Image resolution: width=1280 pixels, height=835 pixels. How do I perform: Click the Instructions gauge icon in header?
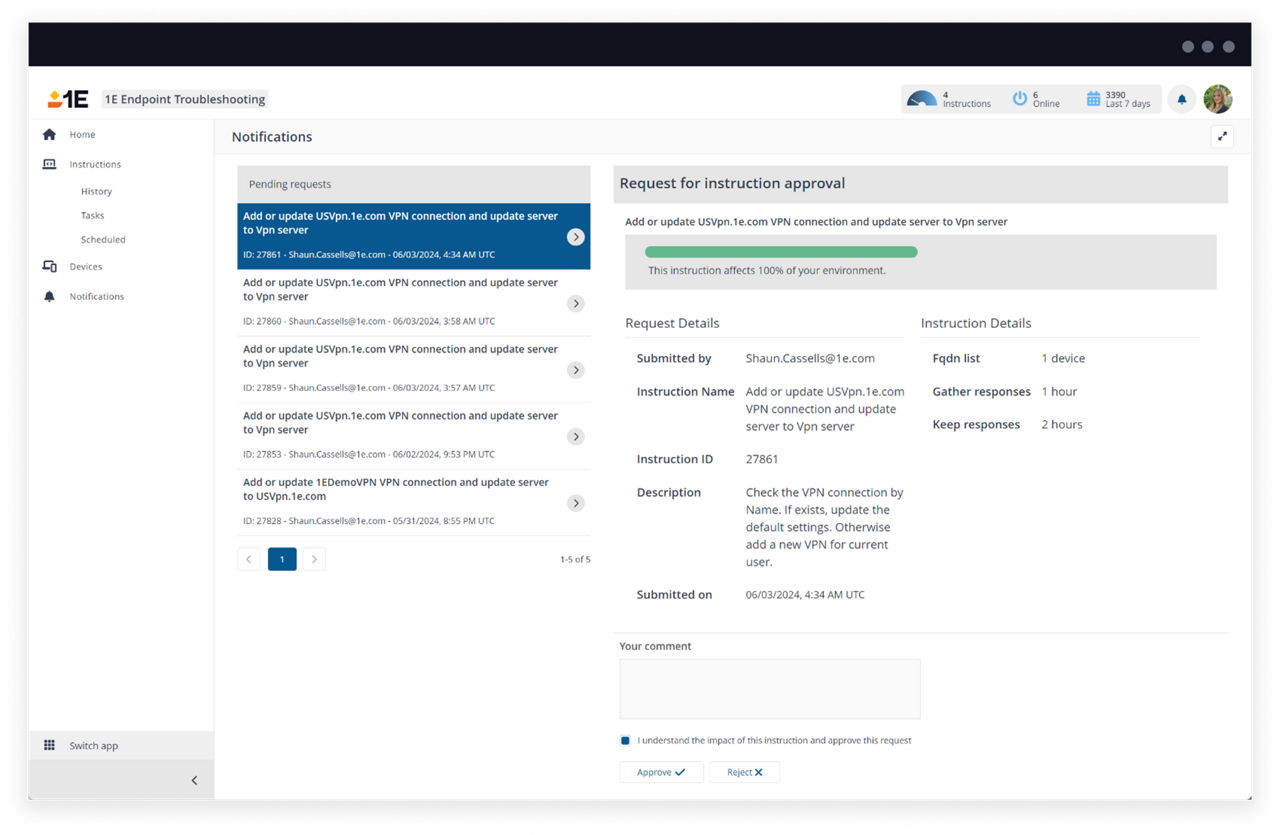(x=921, y=99)
